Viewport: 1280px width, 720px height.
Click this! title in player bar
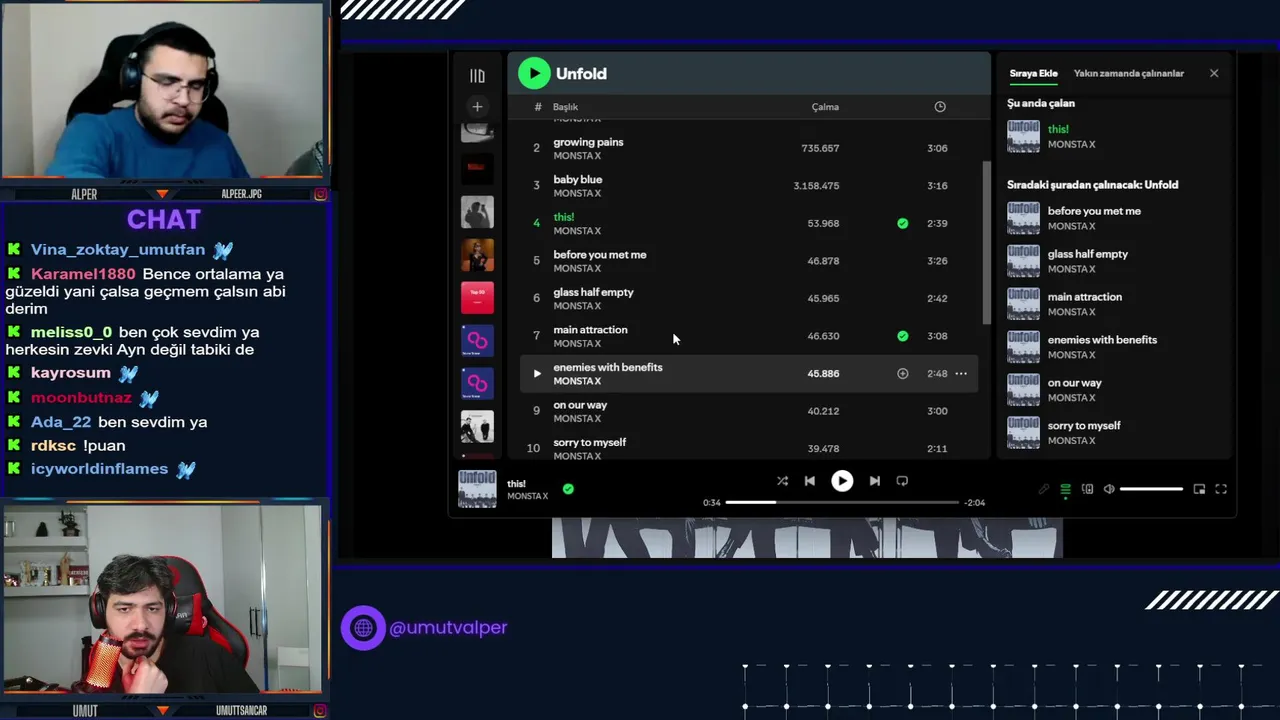pyautogui.click(x=516, y=484)
